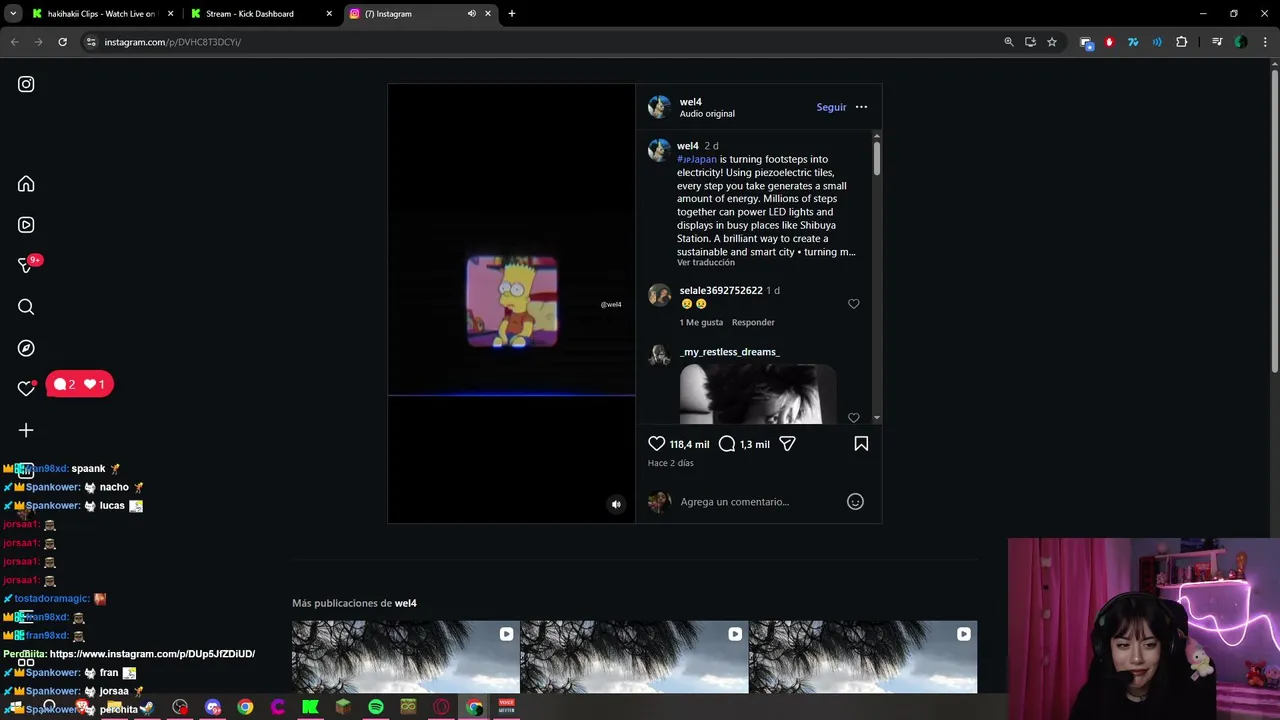The height and width of the screenshot is (720, 1280).
Task: Open Chrome three-dot menu
Action: (x=1265, y=42)
